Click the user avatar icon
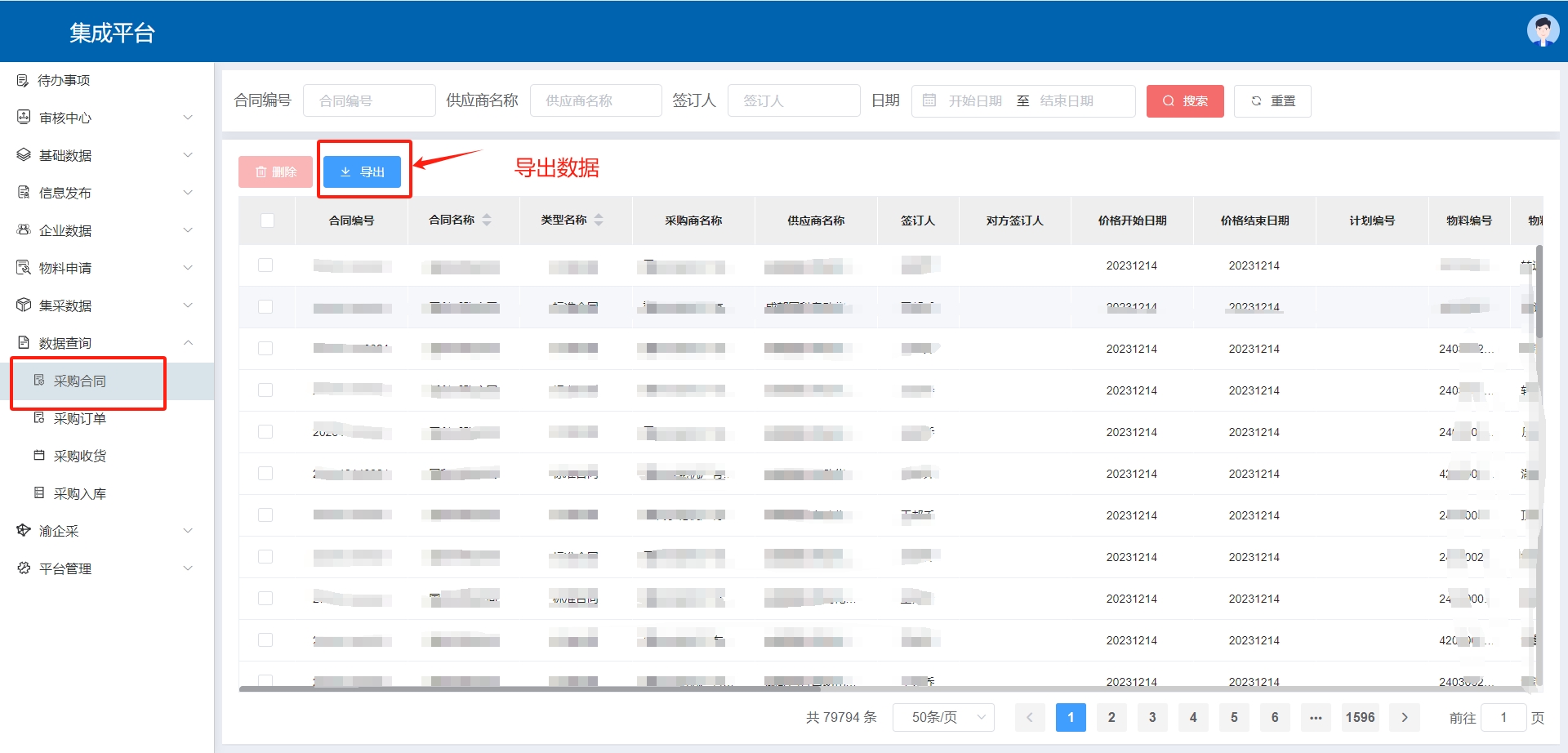The height and width of the screenshot is (753, 1568). click(x=1542, y=31)
